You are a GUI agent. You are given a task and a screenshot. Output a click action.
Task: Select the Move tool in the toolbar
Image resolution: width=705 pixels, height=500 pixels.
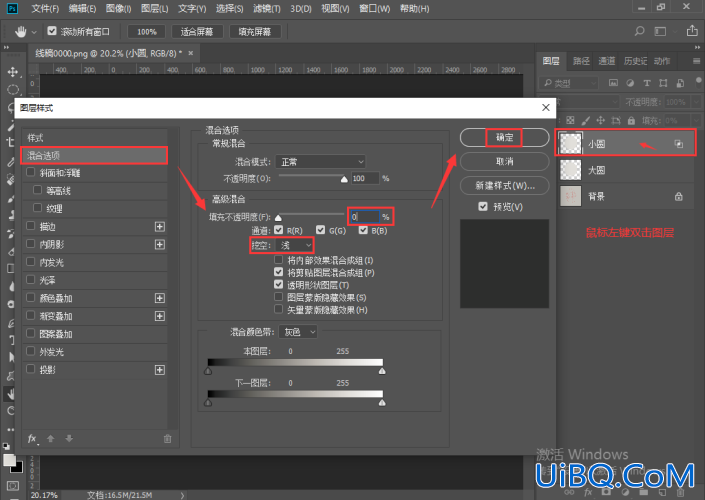point(13,72)
